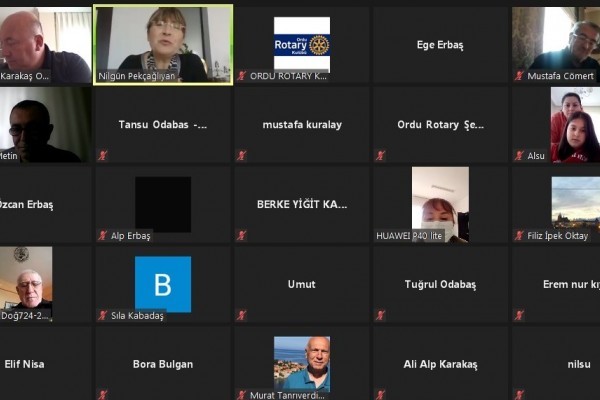Select the Doğ724-2... participant video
Viewport: 600px width, 400px height.
click(x=26, y=284)
